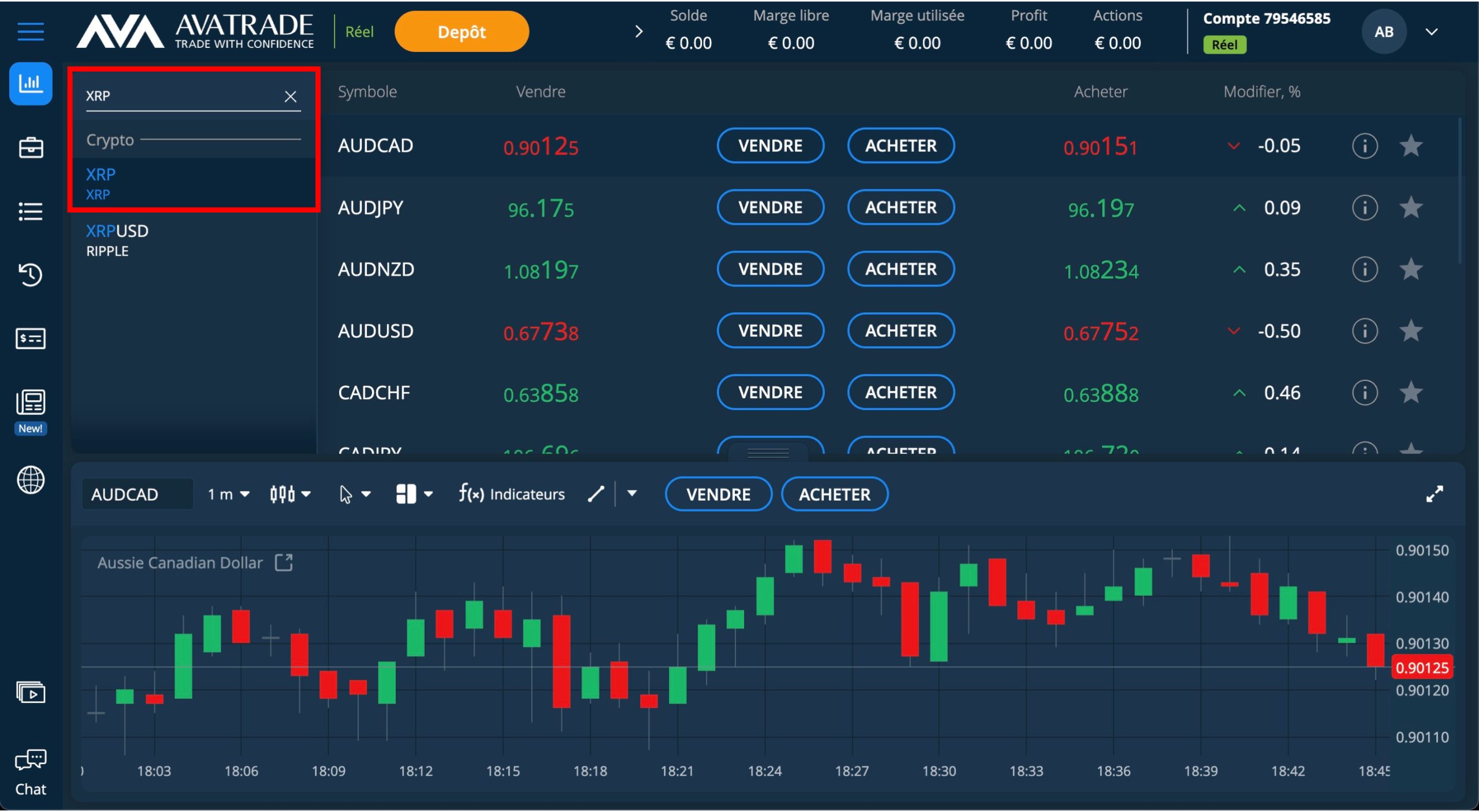Open the drawing tools dropdown arrow

pos(632,493)
